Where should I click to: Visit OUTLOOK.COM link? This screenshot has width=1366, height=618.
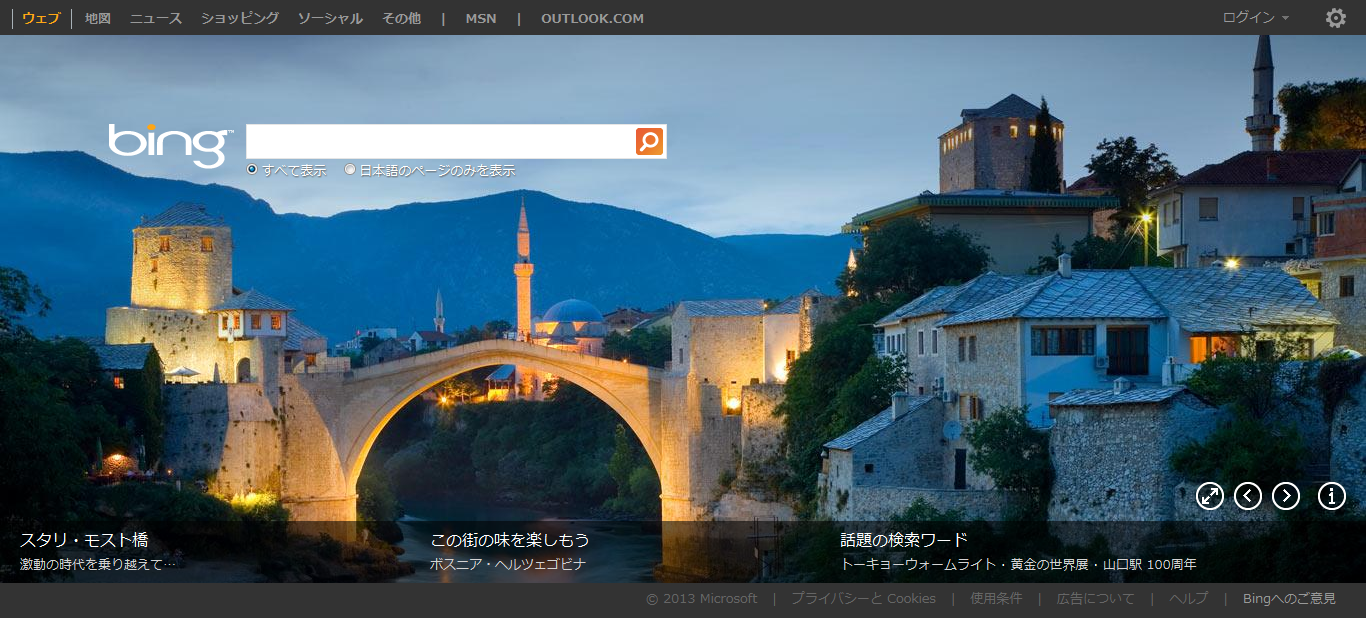pyautogui.click(x=592, y=18)
